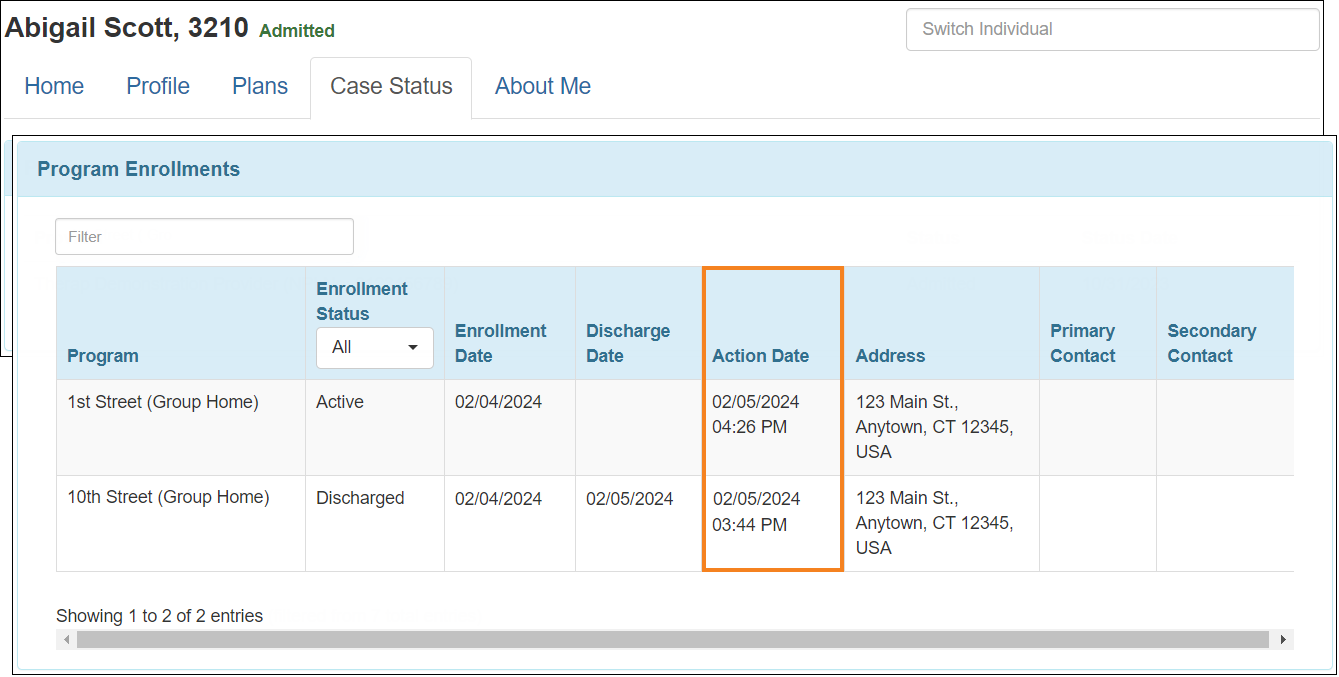Expand the Enrollment Status All dropdown
Image resolution: width=1339 pixels, height=677 pixels.
coord(375,348)
